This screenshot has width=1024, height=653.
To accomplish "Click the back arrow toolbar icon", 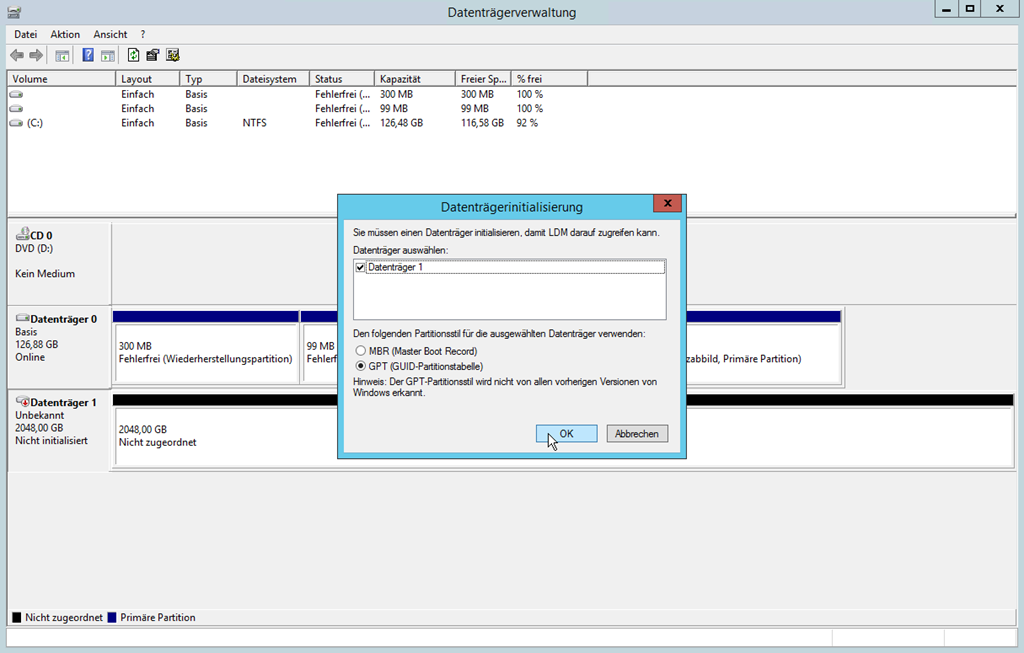I will click(17, 55).
